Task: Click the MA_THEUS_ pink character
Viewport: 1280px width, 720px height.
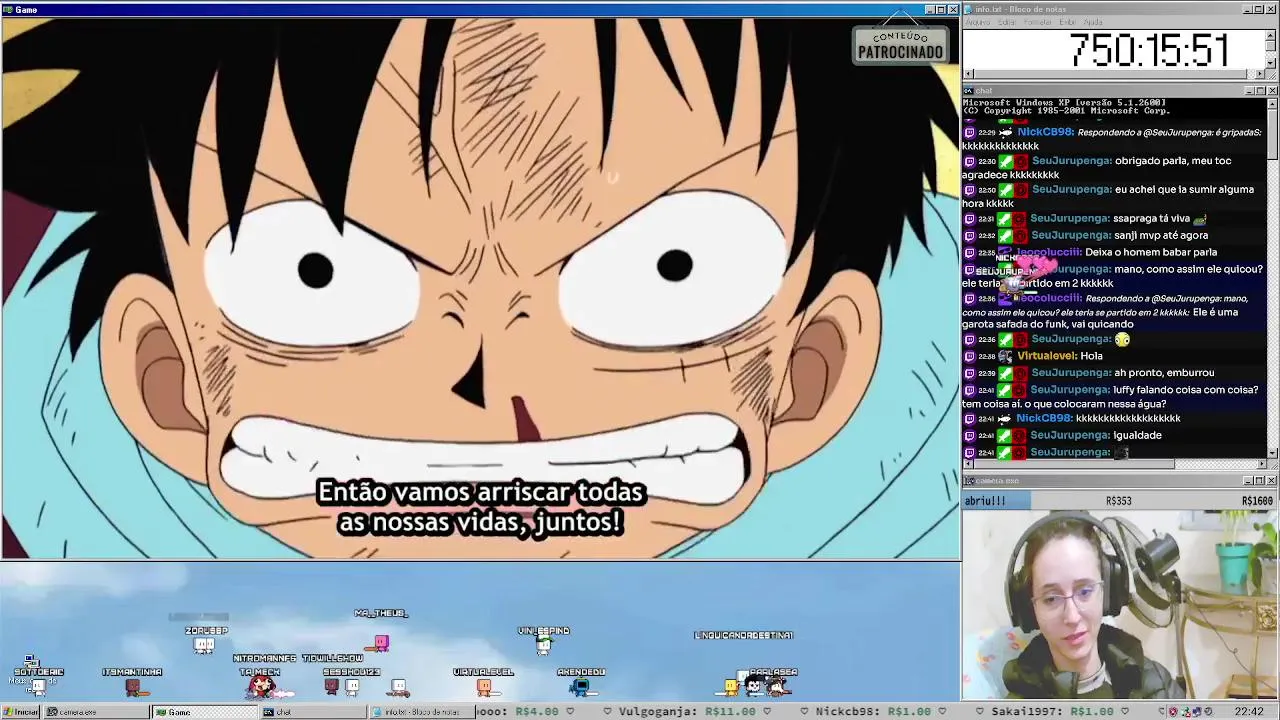Action: point(381,643)
